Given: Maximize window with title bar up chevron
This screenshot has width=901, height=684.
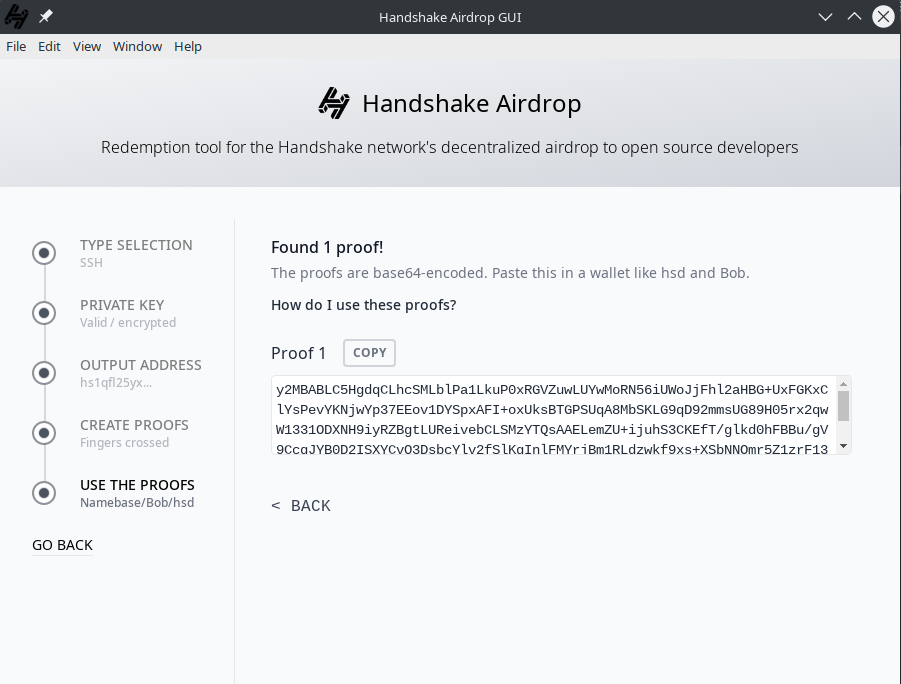Looking at the screenshot, I should click(x=854, y=17).
